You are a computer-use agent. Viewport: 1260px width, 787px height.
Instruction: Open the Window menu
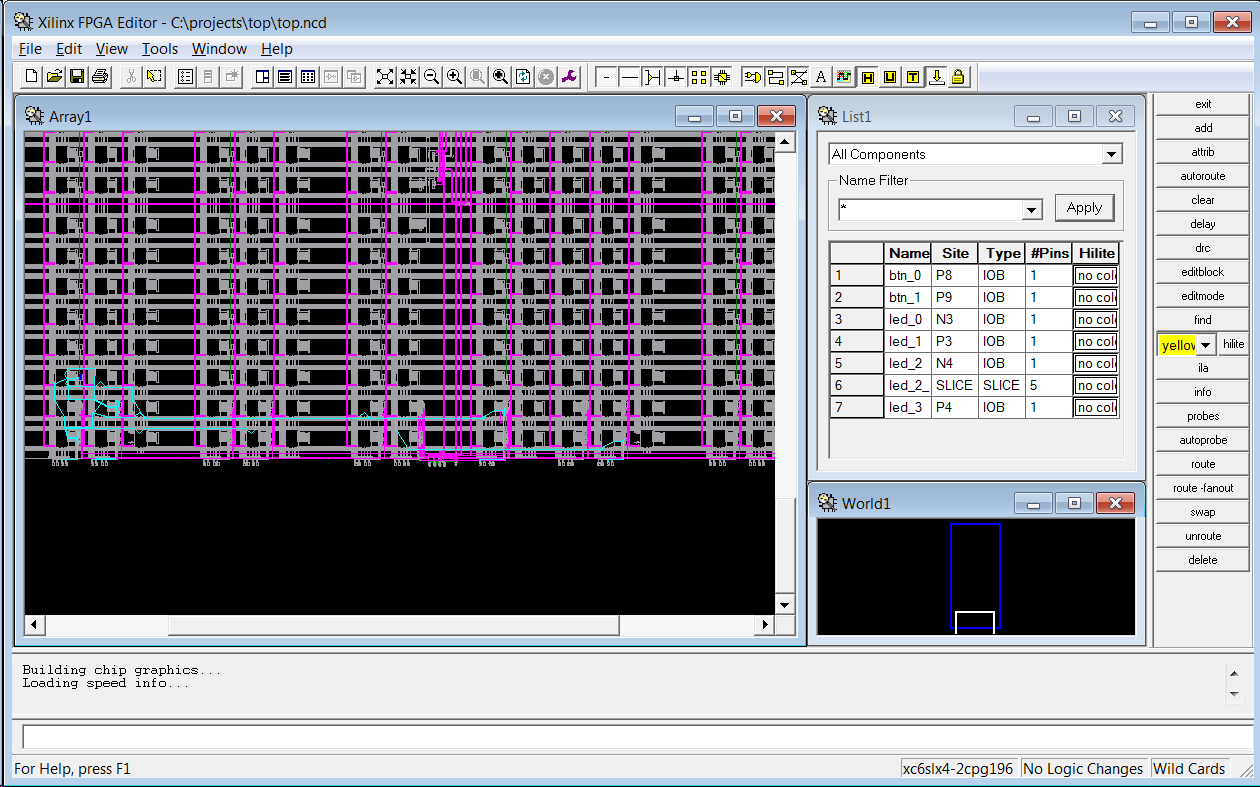coord(219,48)
